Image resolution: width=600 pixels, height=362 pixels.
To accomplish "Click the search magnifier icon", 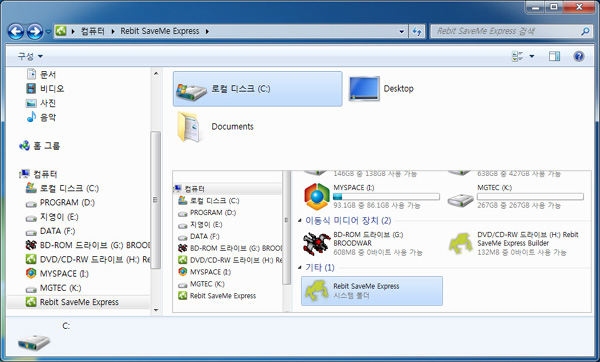I will tap(585, 31).
